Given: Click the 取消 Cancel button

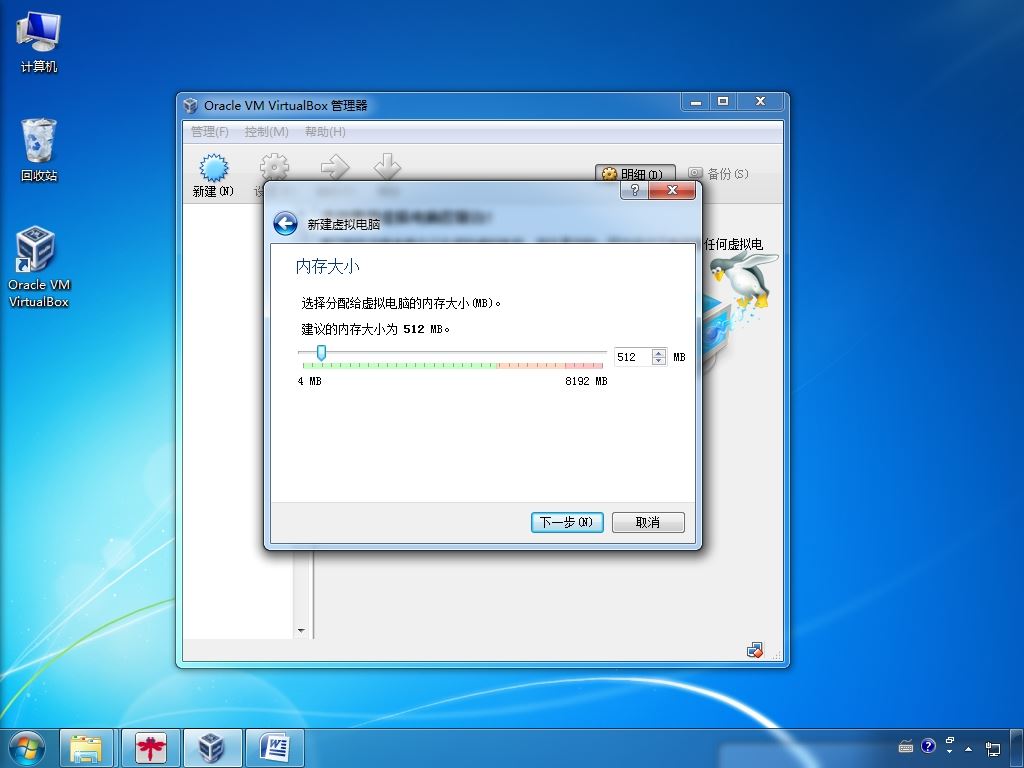Looking at the screenshot, I should (x=648, y=522).
